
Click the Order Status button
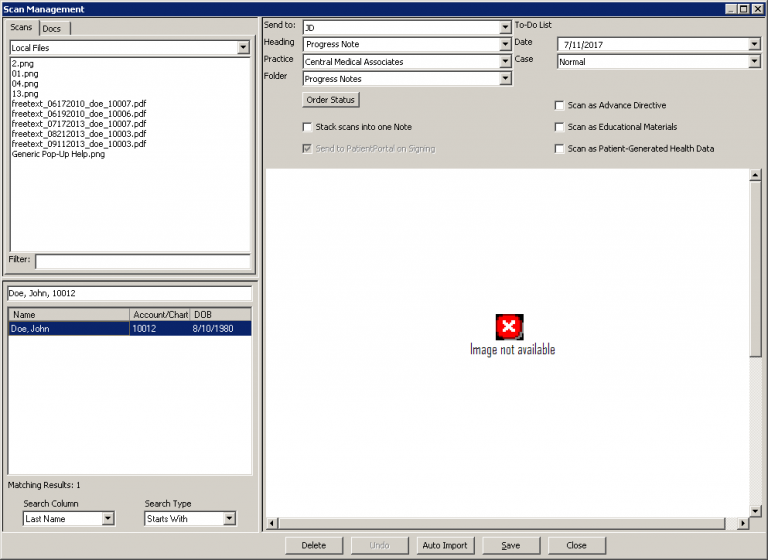tap(330, 100)
